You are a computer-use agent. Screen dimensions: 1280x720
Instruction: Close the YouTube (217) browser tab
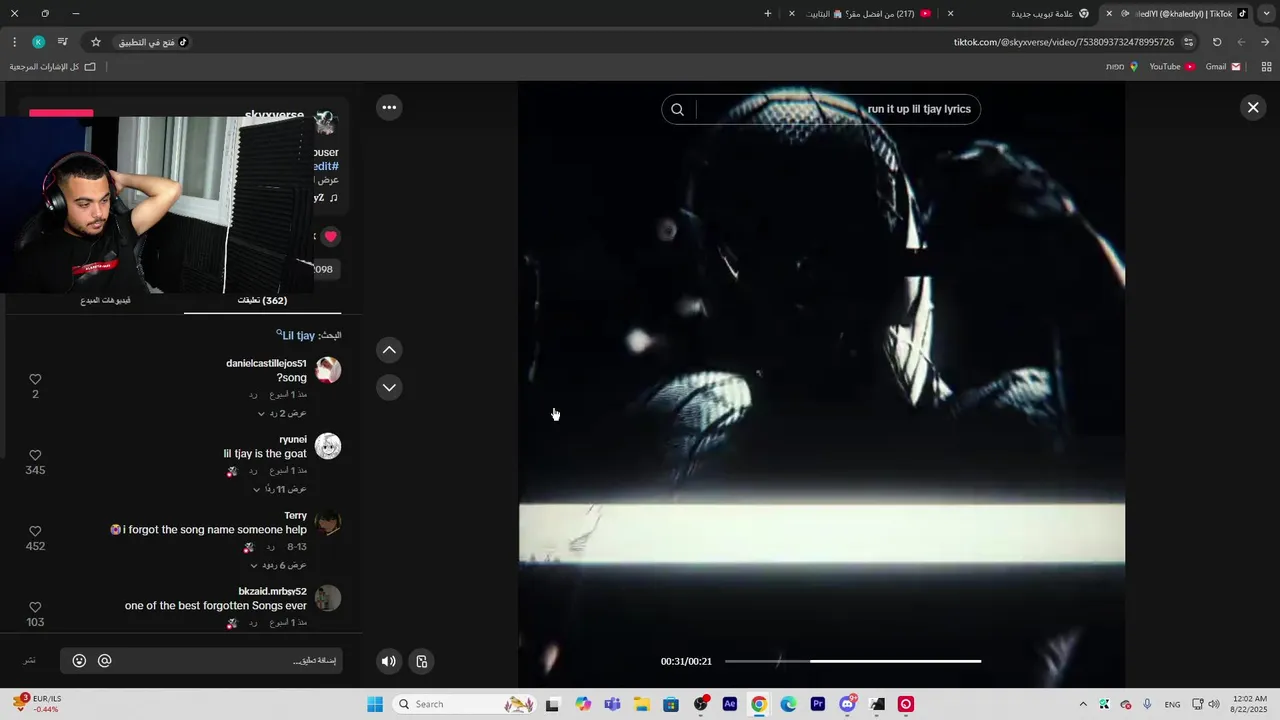[792, 14]
